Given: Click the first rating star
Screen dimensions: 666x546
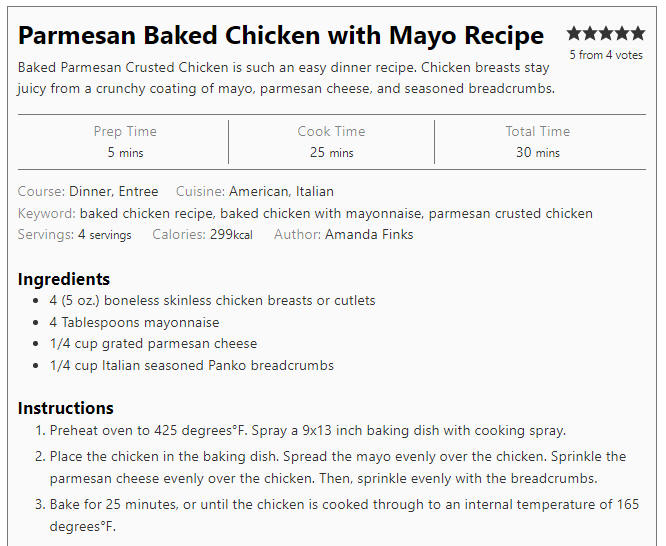Looking at the screenshot, I should 574,33.
